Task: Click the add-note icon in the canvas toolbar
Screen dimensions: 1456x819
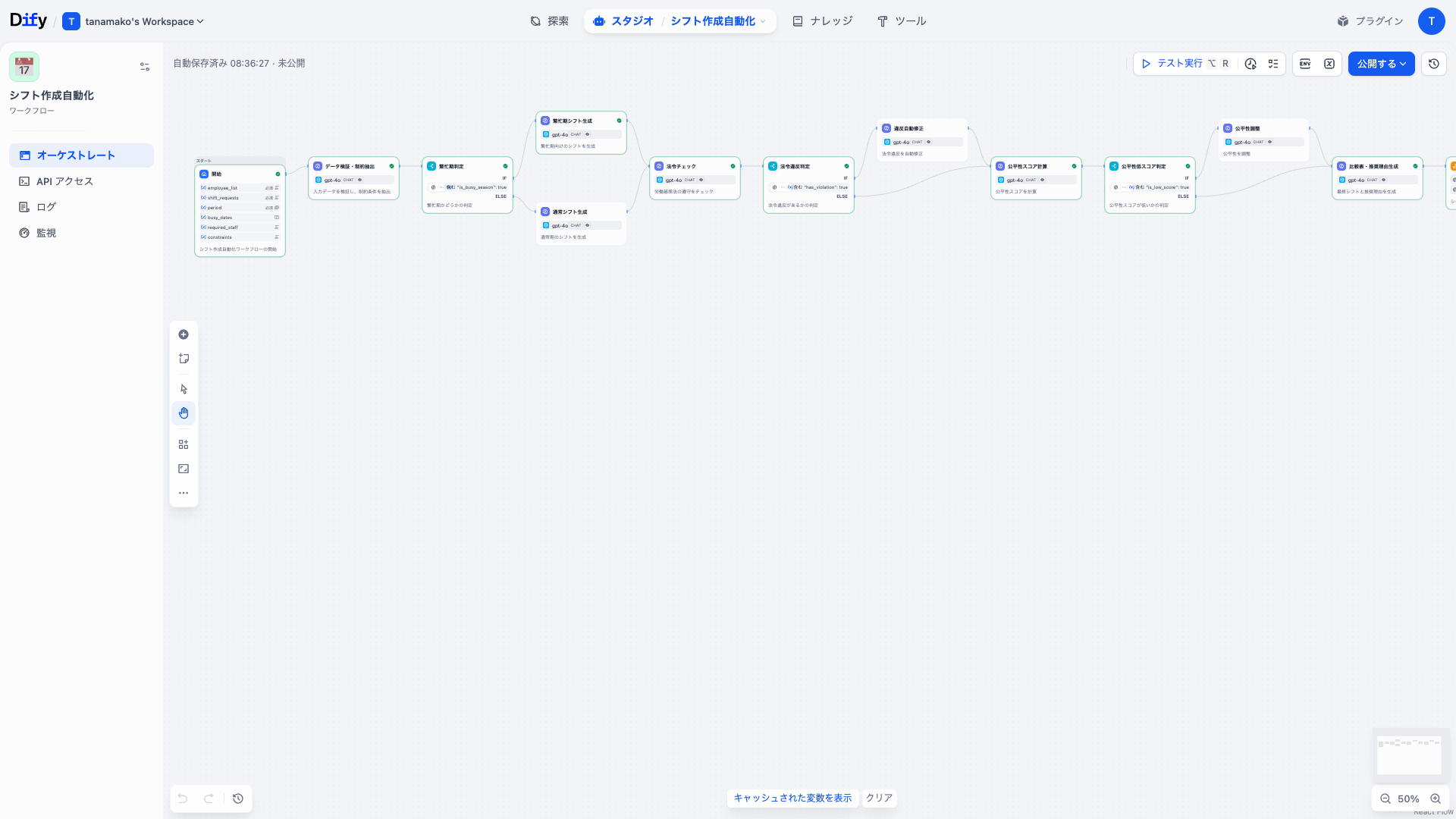Action: [184, 358]
